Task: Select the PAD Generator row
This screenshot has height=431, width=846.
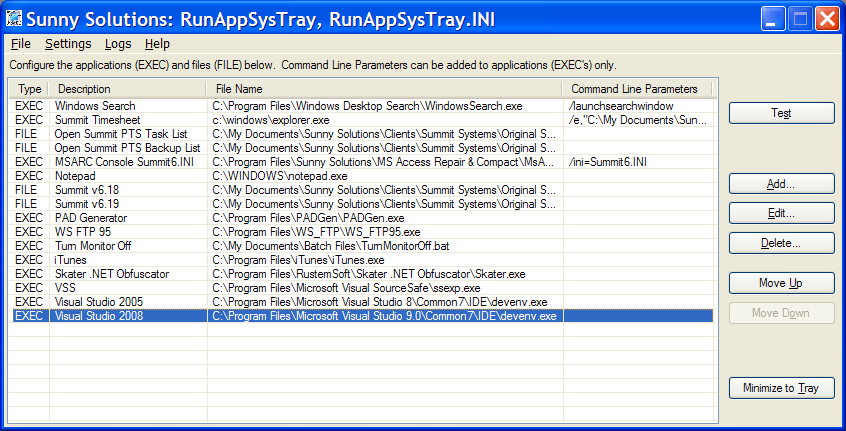Action: point(363,218)
